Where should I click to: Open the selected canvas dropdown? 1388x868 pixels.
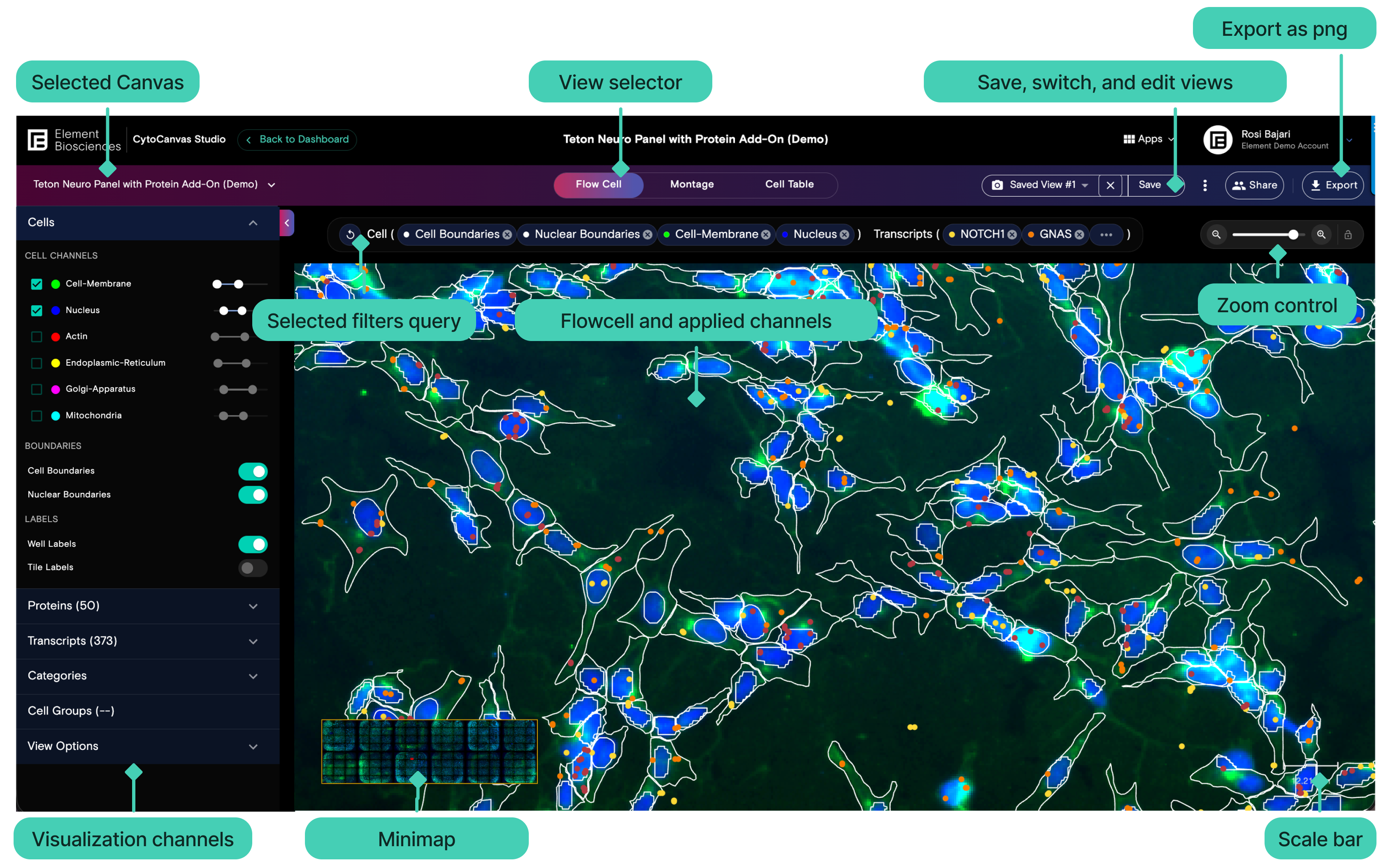(154, 185)
